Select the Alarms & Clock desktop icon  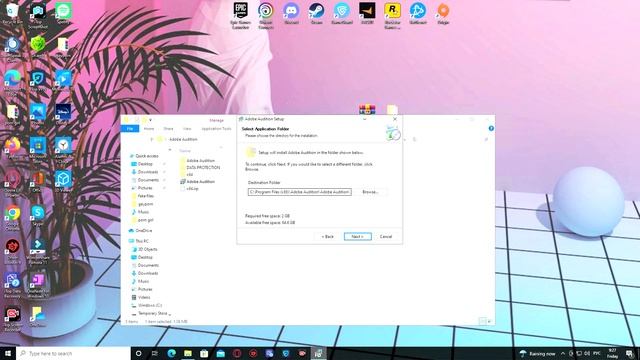tap(63, 150)
